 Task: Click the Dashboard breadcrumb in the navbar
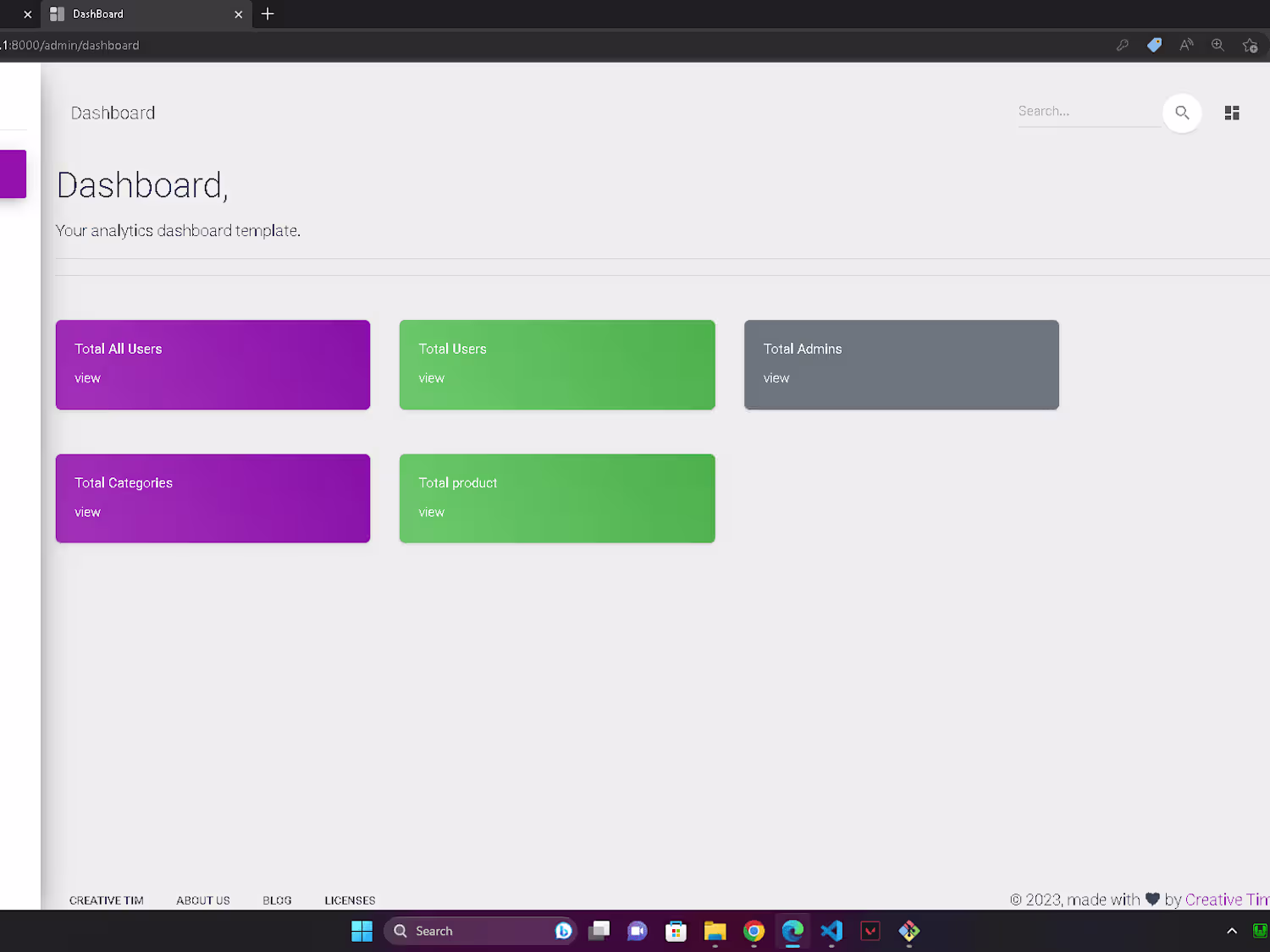(113, 113)
